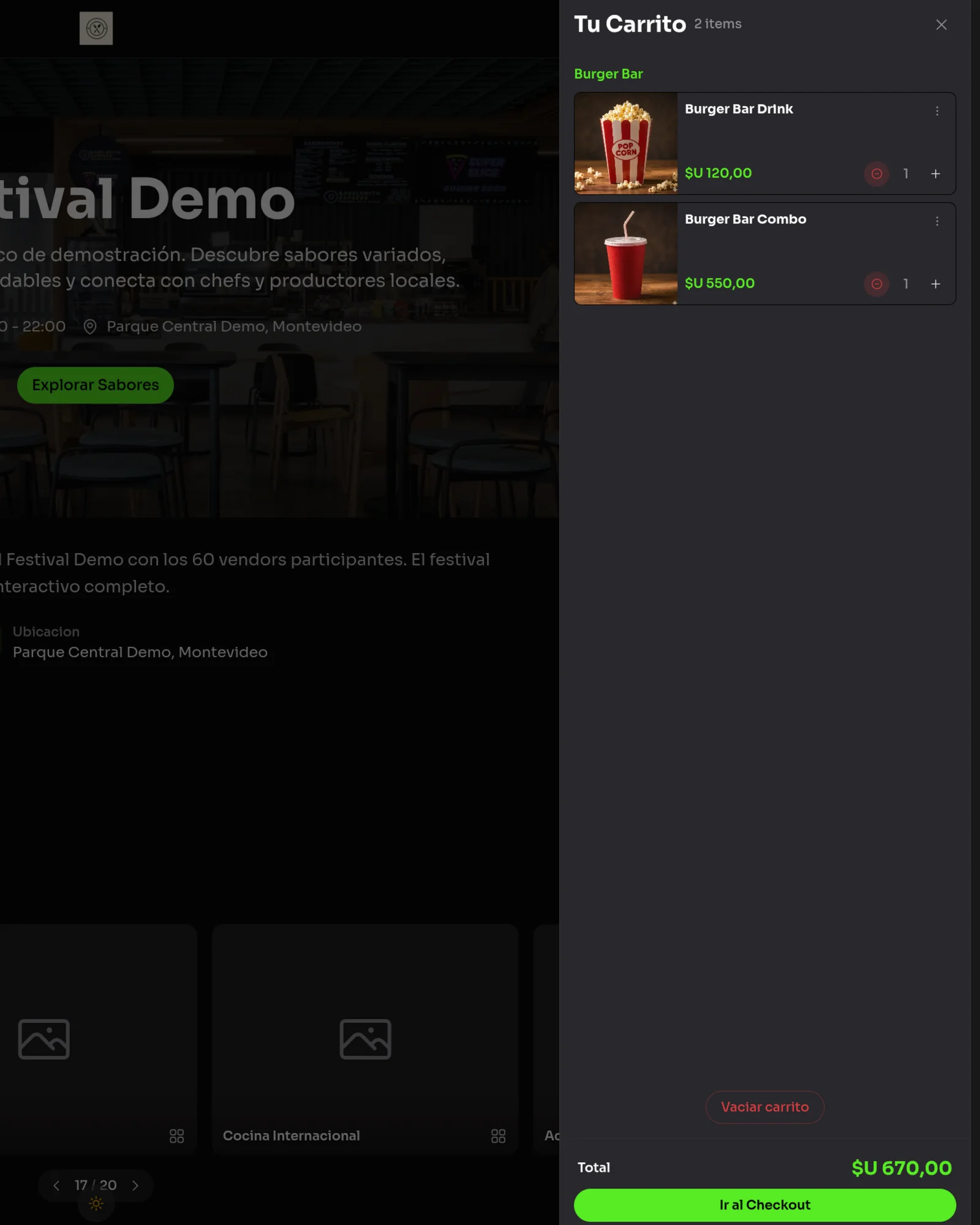Go to next page in 17 / 20 pager
Viewport: 980px width, 1225px height.
coord(135,1185)
